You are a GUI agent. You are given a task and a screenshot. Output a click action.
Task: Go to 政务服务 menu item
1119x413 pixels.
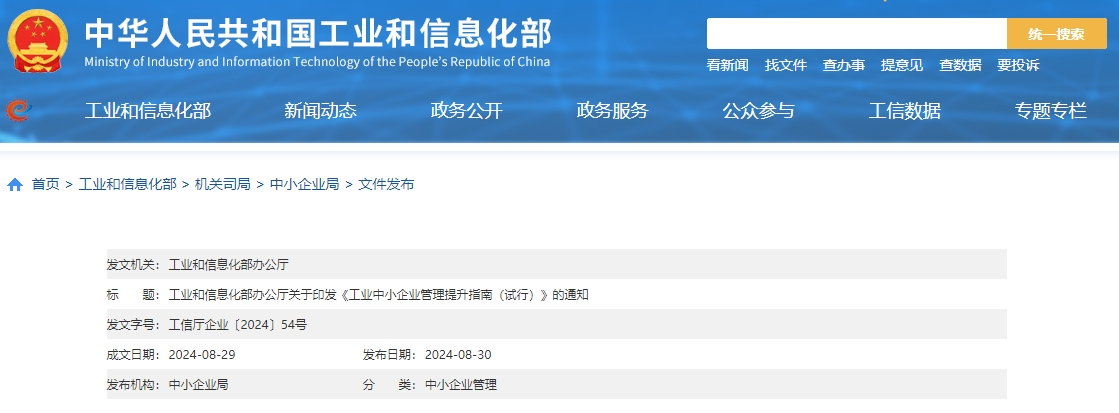(x=612, y=111)
